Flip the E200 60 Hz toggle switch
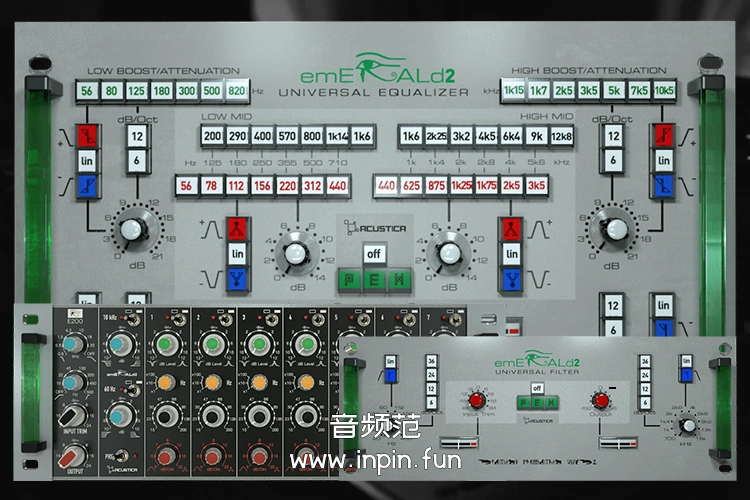The height and width of the screenshot is (500, 750). [133, 390]
